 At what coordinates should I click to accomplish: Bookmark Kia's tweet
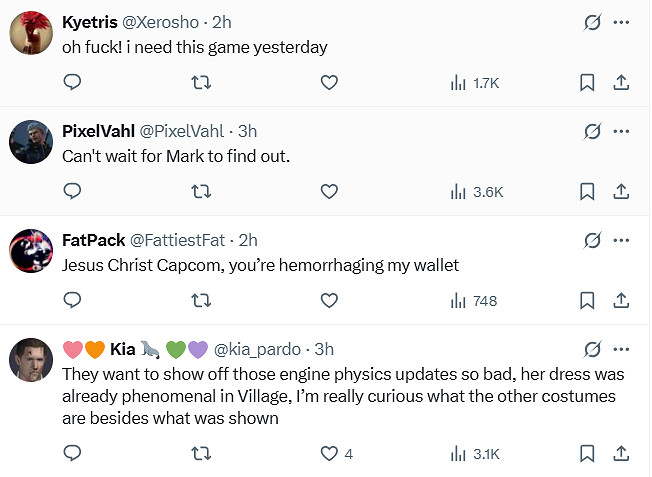pos(587,454)
